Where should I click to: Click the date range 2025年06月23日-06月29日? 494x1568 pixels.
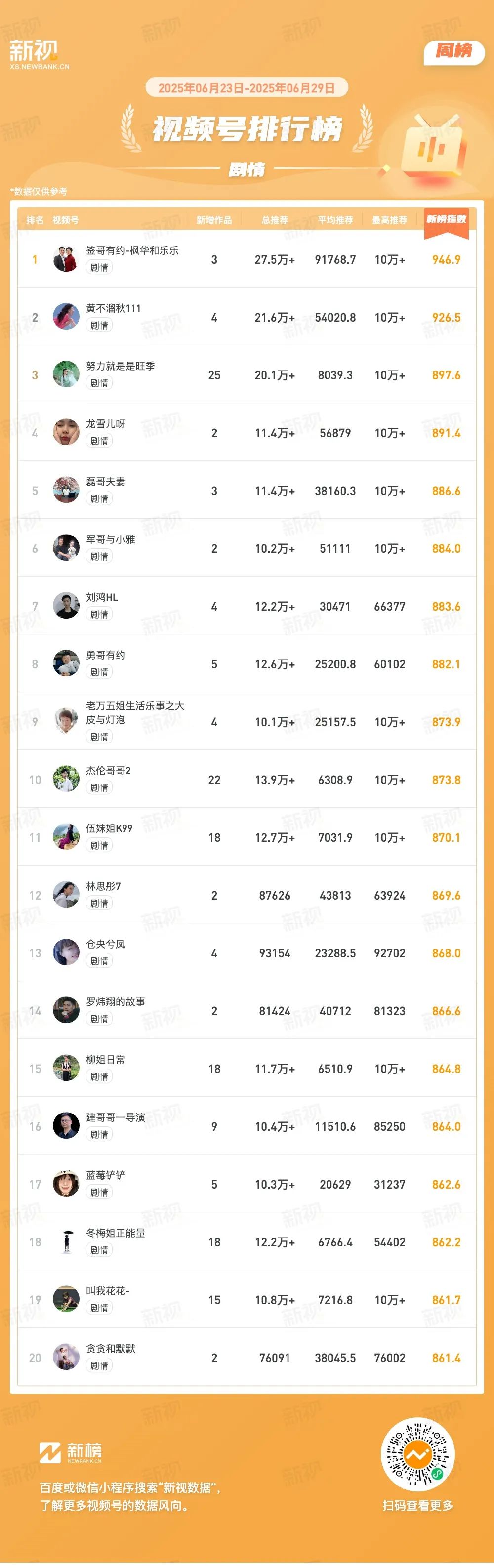pyautogui.click(x=247, y=88)
